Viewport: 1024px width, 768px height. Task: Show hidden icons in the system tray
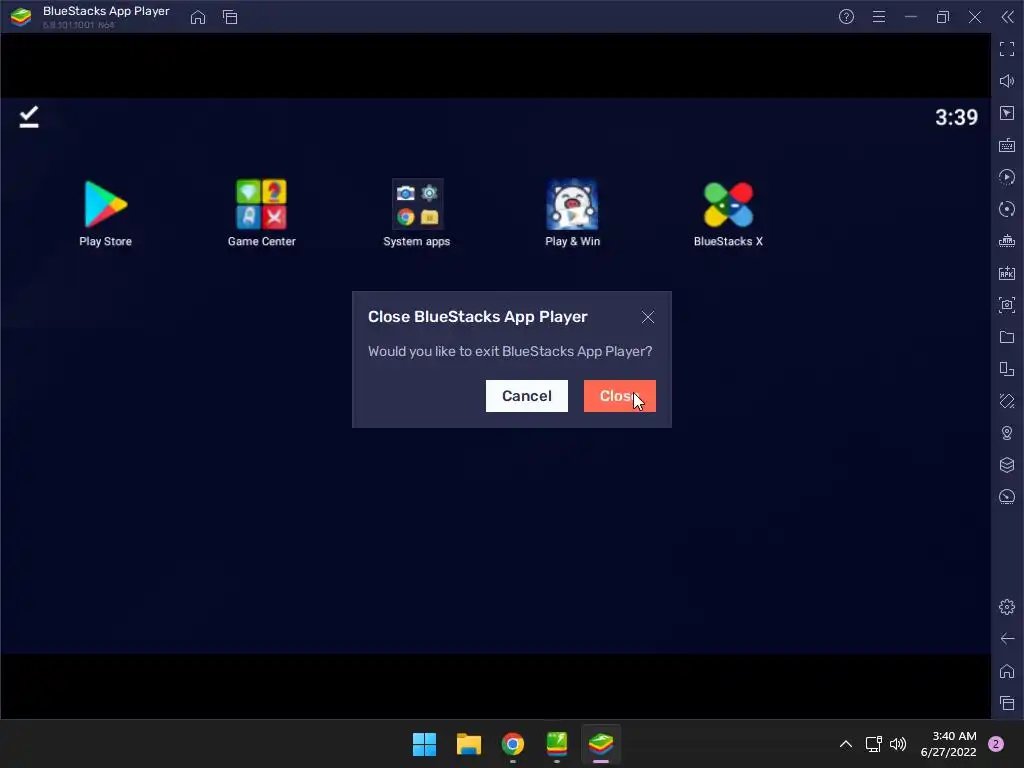point(846,744)
